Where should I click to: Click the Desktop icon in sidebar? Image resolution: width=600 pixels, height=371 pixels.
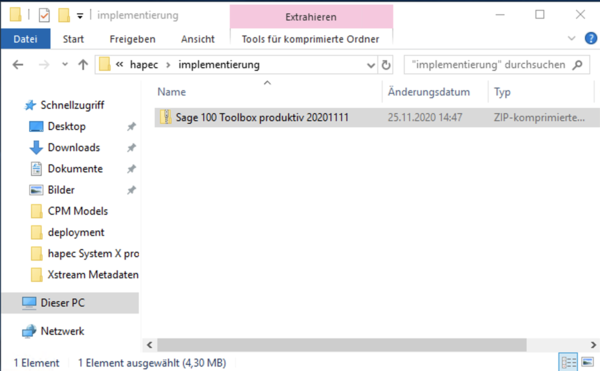[x=36, y=127]
